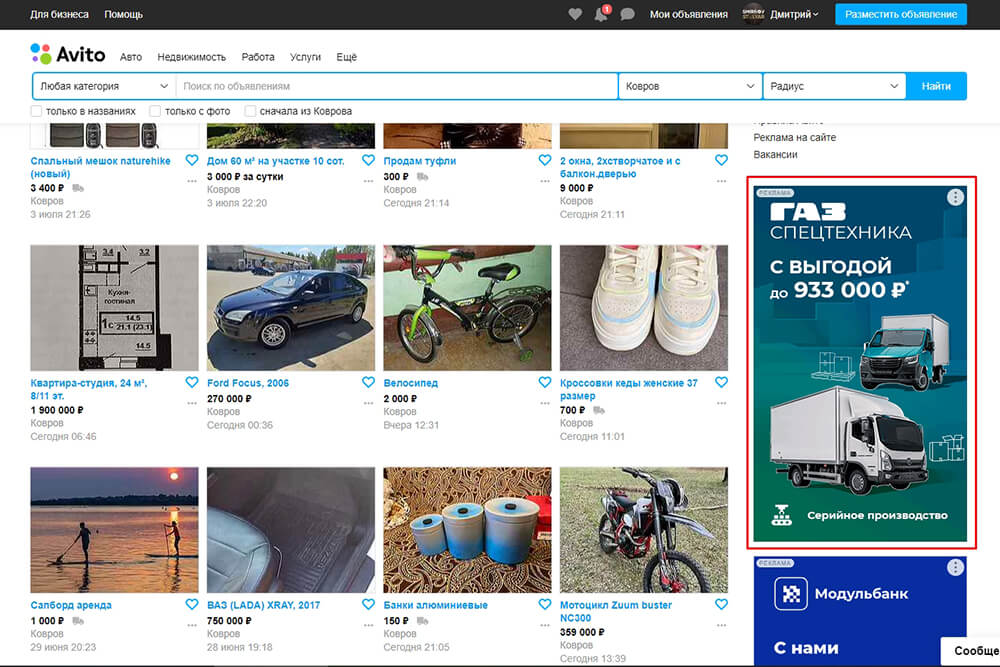
Task: Favorite the Квартира-студия listing
Action: (x=192, y=382)
